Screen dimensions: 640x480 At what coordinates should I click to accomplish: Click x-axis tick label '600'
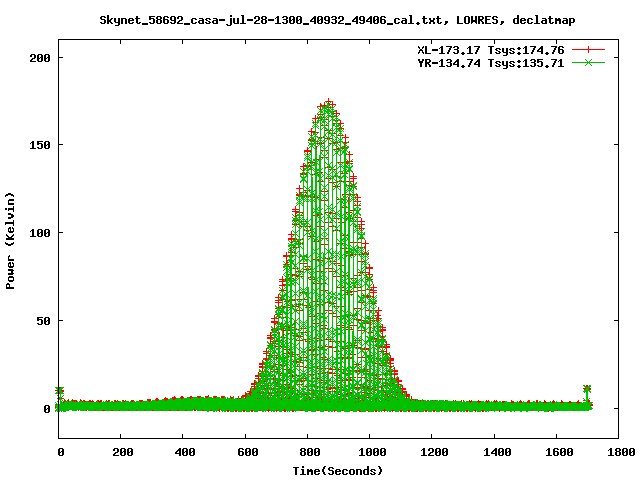coord(248,452)
